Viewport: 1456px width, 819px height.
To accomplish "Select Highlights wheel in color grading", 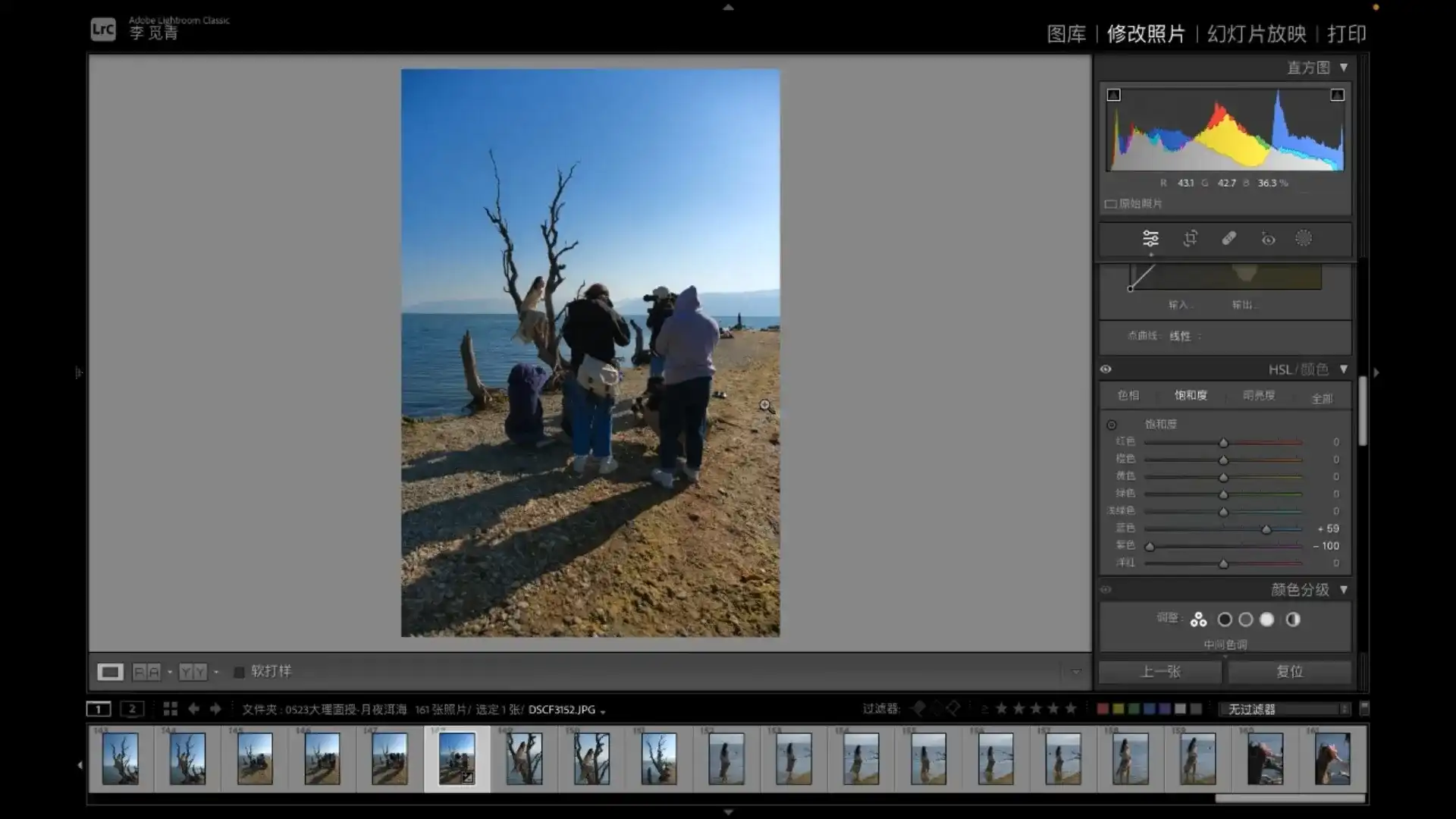I will (x=1267, y=620).
